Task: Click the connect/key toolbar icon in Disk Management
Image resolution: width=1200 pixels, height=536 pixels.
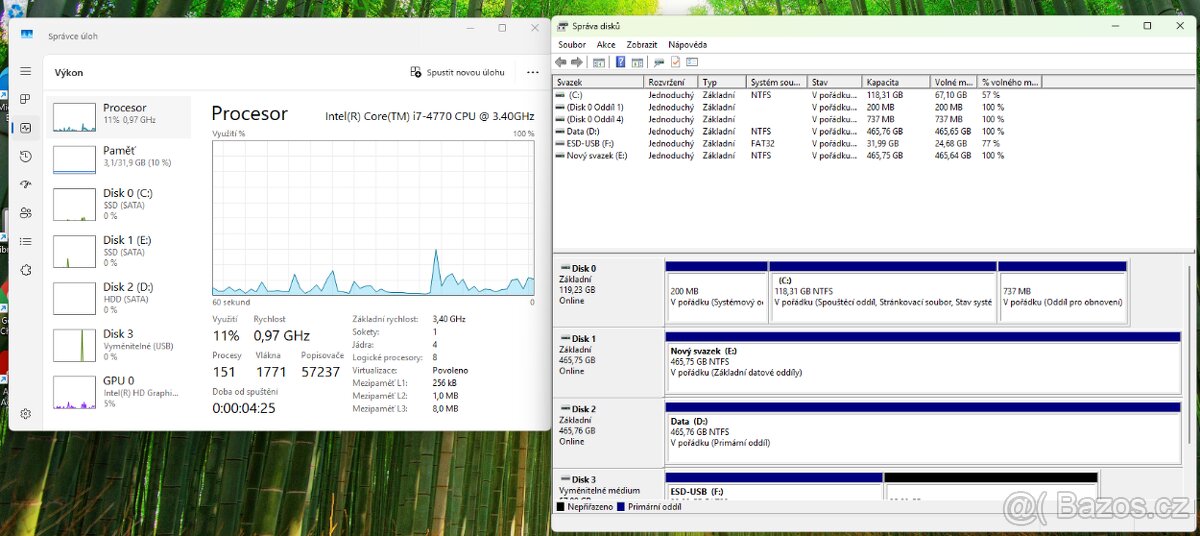Action: pos(659,62)
